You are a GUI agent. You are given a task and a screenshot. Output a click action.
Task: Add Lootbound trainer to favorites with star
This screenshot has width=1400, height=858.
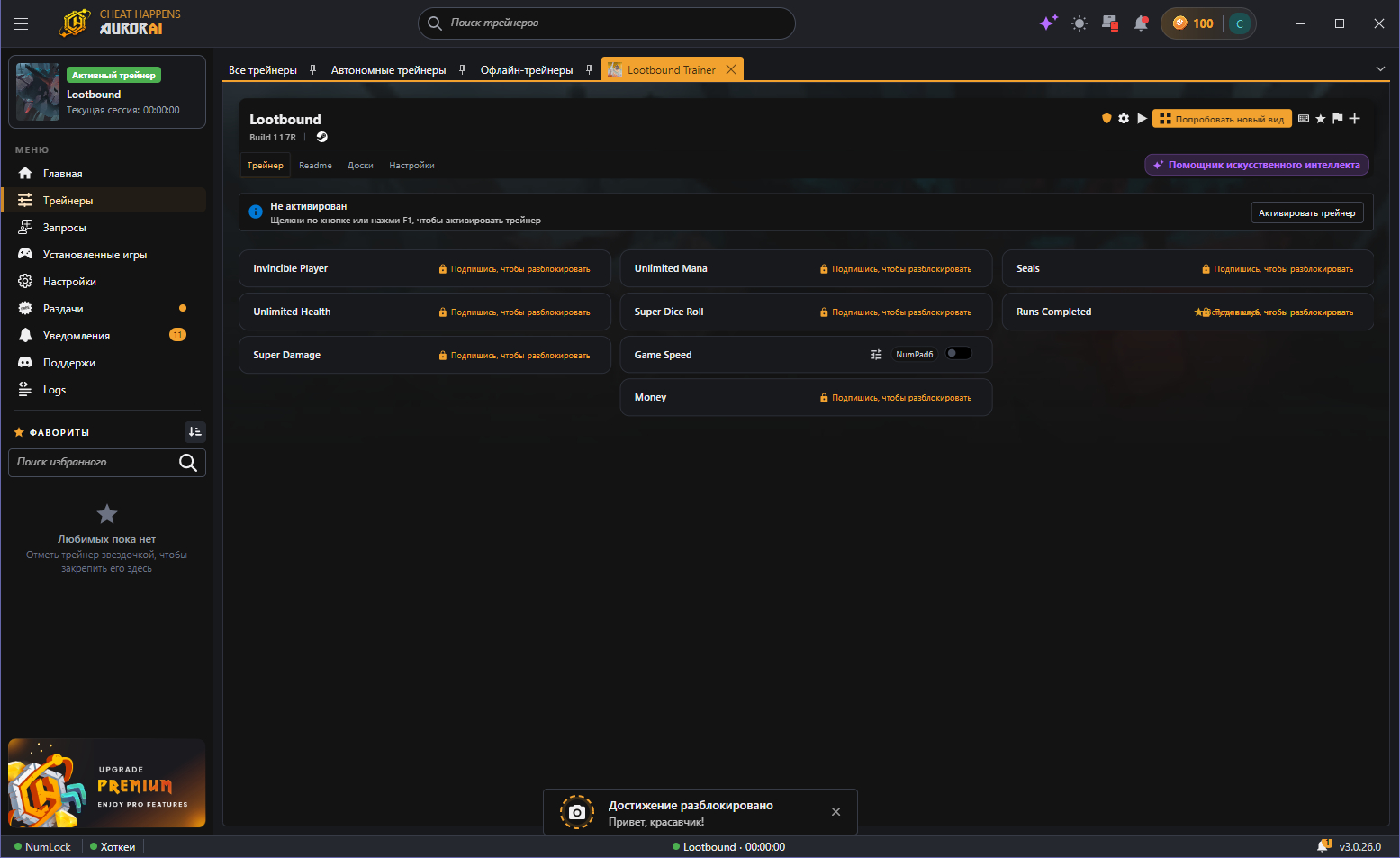(1321, 118)
